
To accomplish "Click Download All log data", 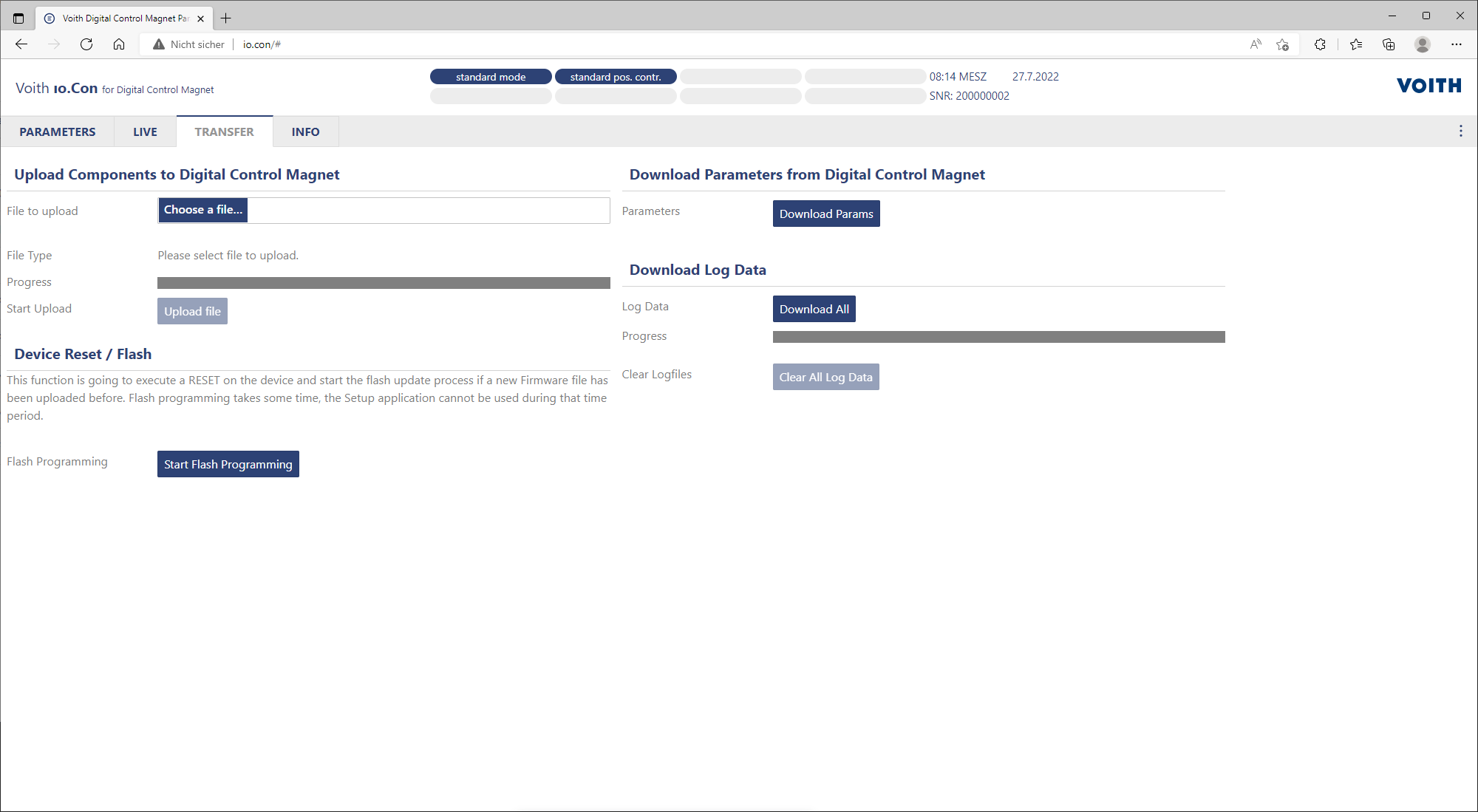I will point(814,308).
